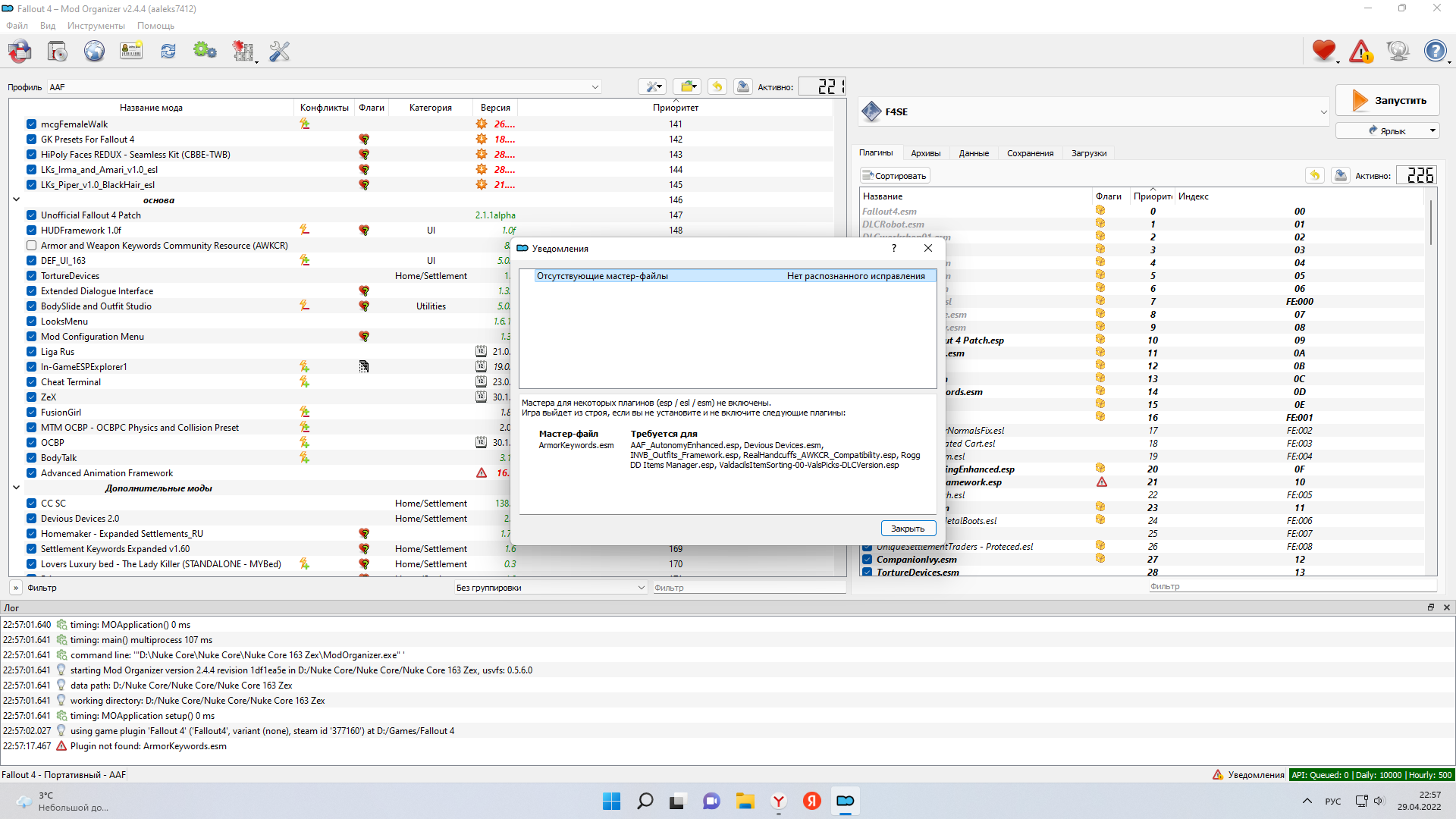Click the red warning triangle notifications icon
1456x819 pixels.
[1361, 52]
